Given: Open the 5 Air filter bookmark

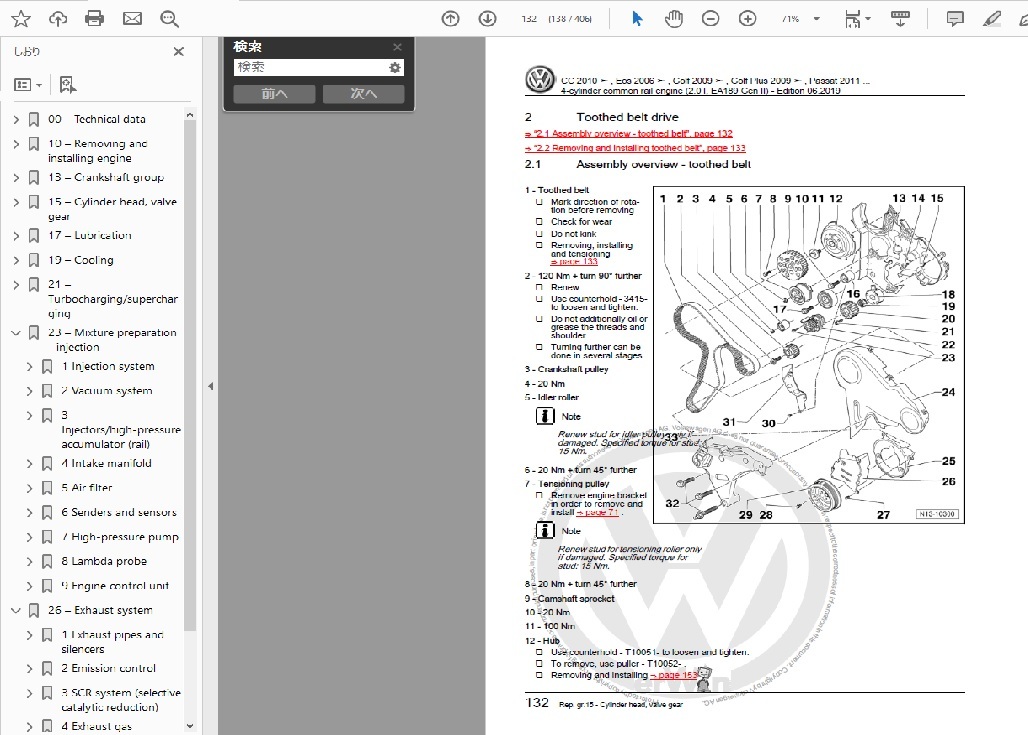Looking at the screenshot, I should pyautogui.click(x=87, y=488).
